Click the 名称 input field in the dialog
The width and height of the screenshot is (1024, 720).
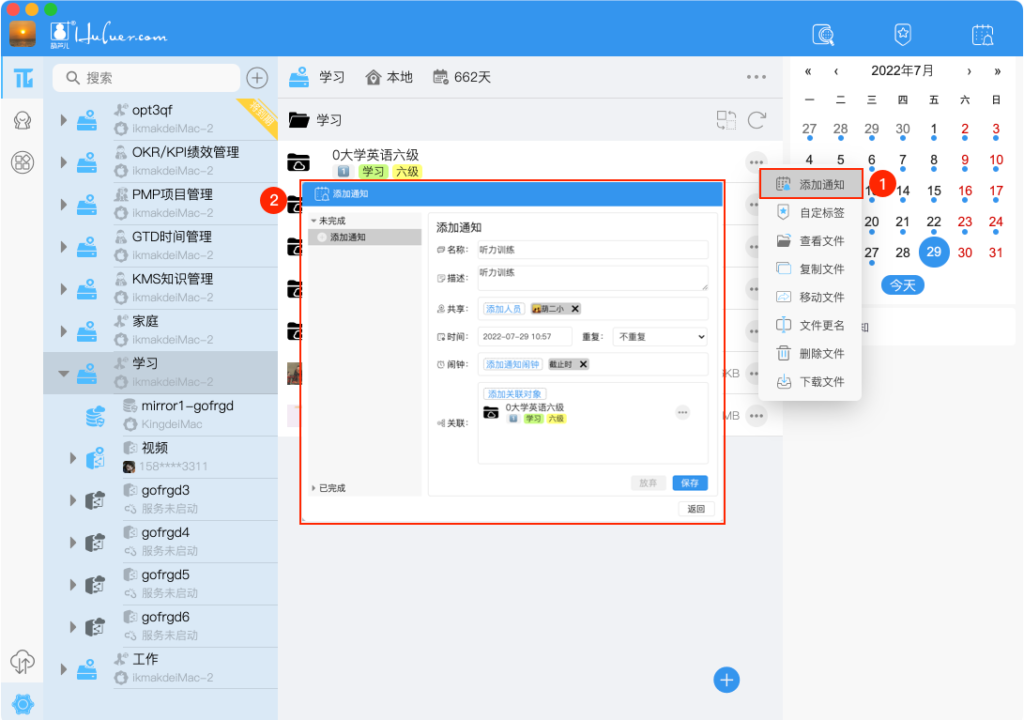(593, 250)
